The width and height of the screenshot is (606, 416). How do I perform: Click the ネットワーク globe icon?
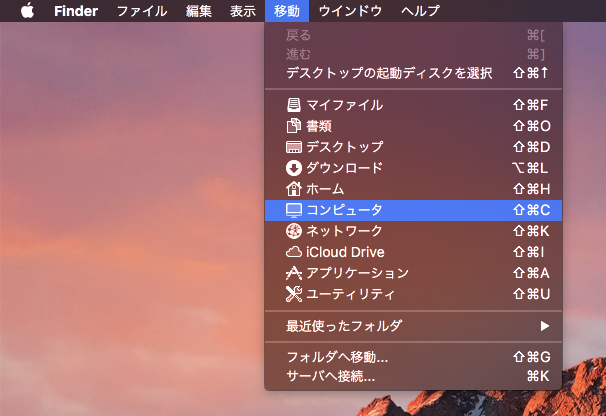coord(294,231)
